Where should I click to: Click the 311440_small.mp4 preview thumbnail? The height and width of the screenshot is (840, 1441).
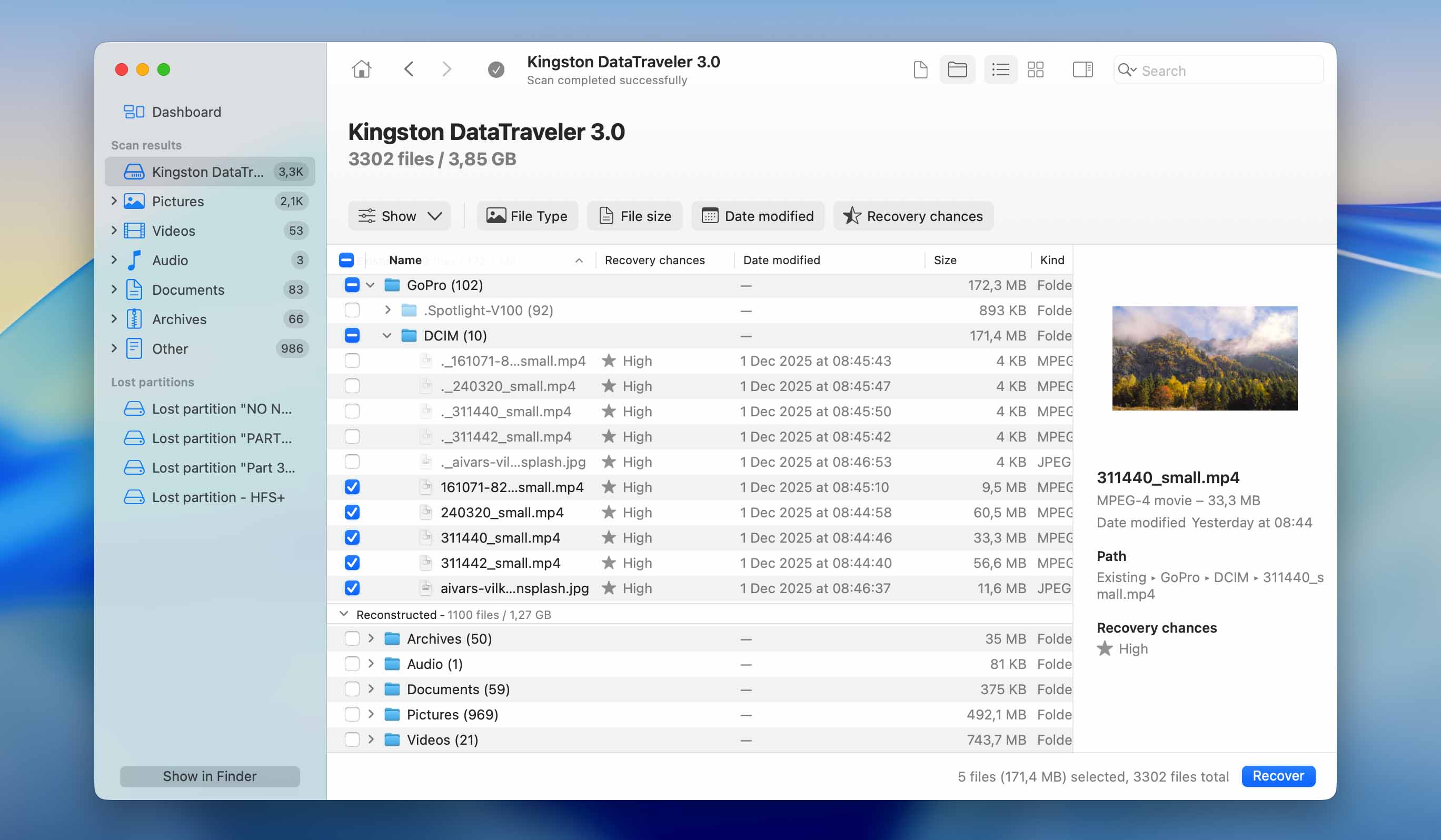point(1204,358)
